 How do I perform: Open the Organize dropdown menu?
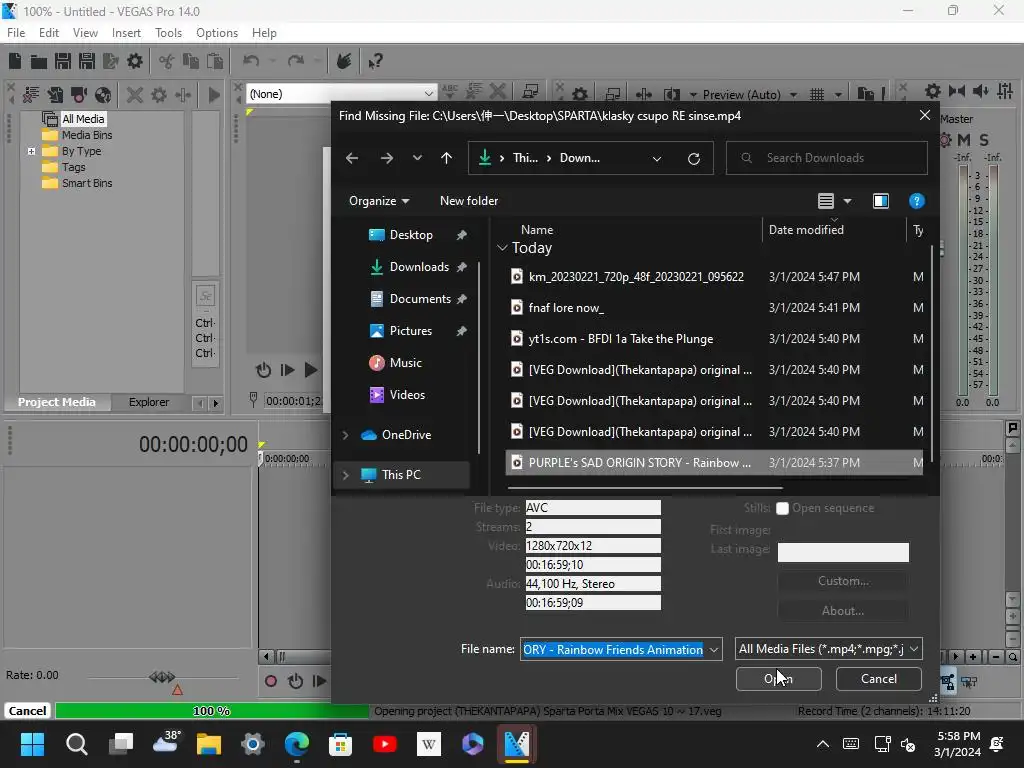[379, 201]
